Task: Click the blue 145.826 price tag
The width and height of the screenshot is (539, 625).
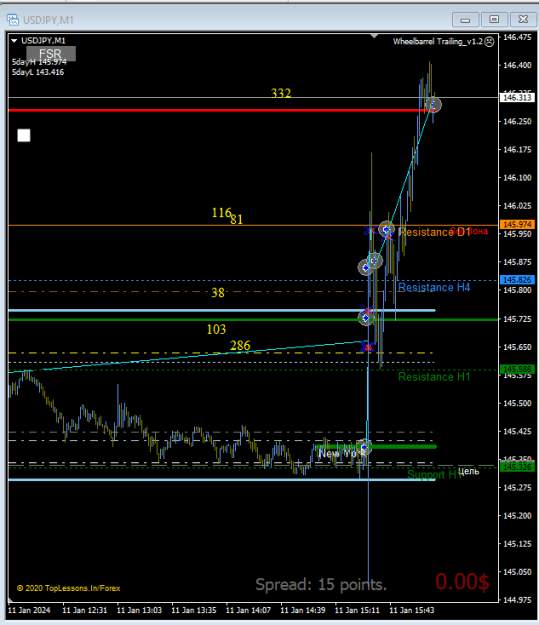Action: [x=517, y=280]
